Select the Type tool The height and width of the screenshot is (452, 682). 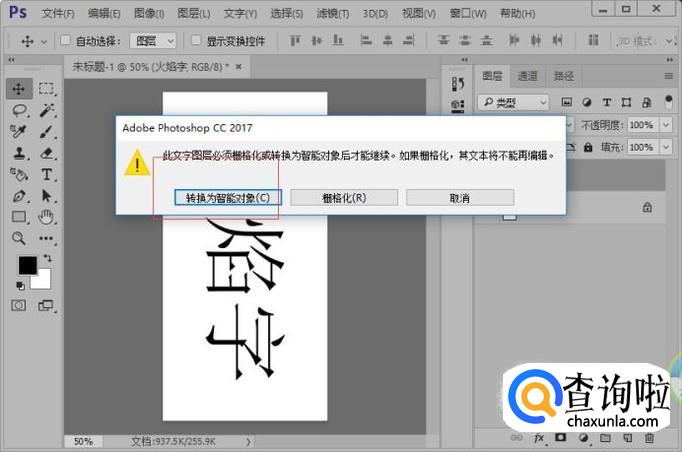[x=47, y=174]
